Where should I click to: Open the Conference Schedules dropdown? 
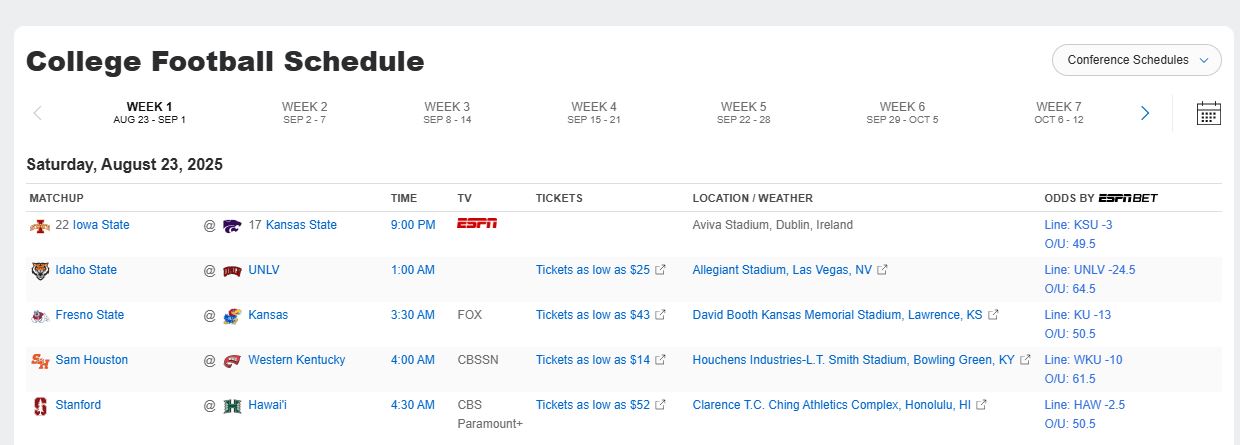(x=1137, y=60)
